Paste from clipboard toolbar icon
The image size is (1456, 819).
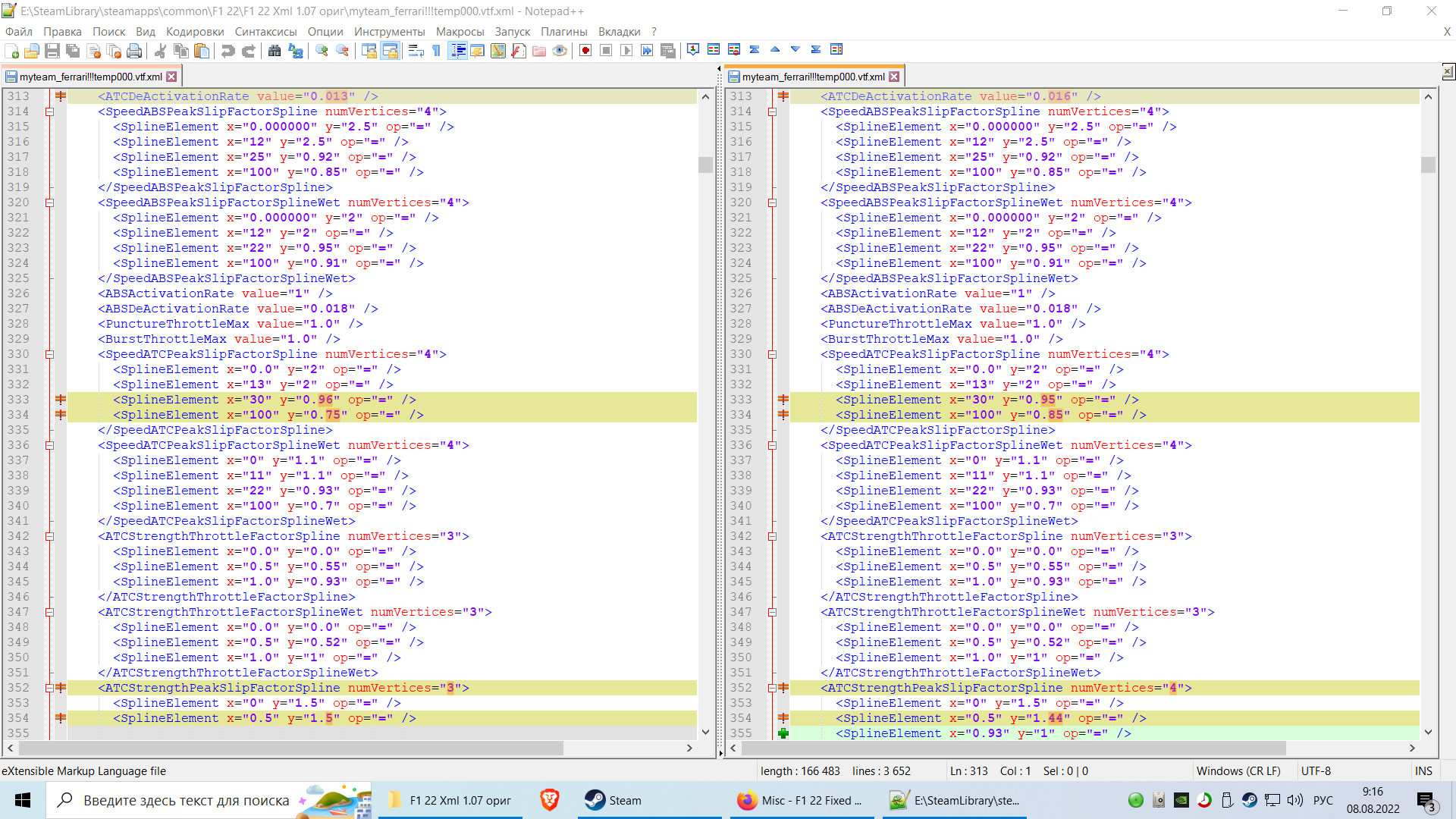point(202,51)
